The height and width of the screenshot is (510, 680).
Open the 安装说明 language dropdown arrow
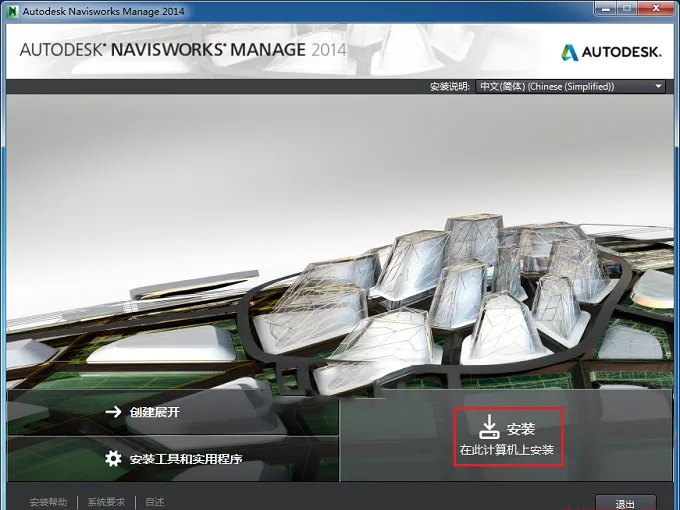[x=658, y=86]
